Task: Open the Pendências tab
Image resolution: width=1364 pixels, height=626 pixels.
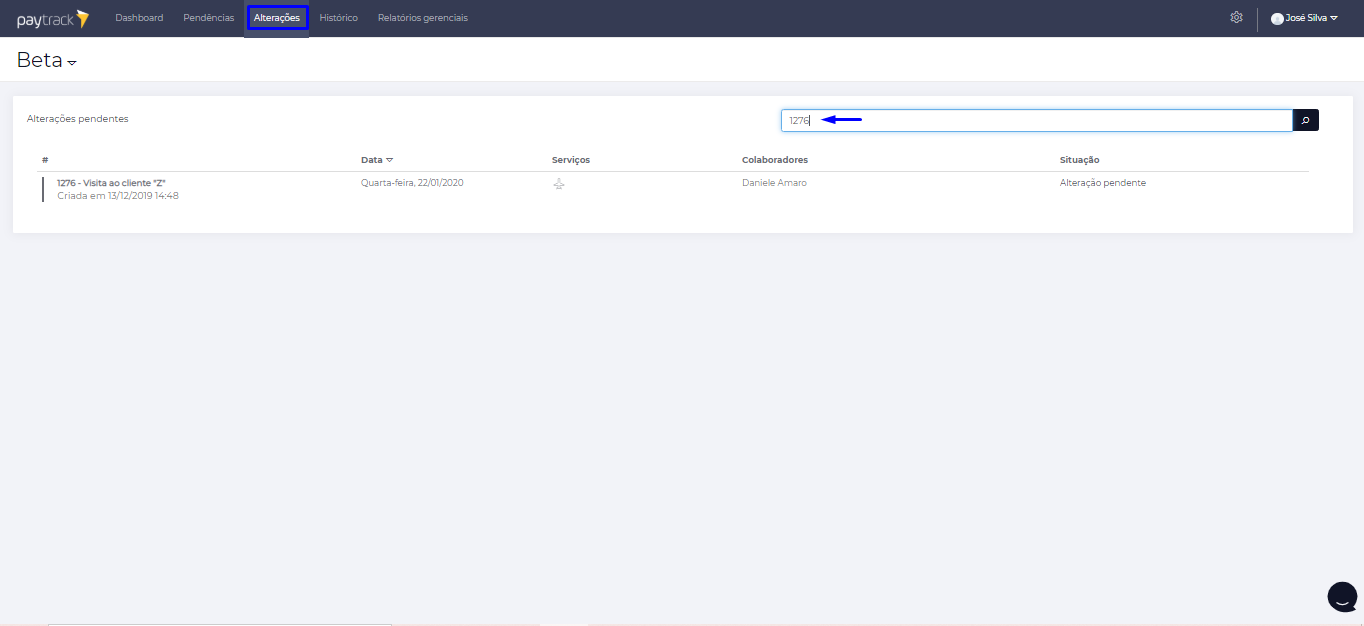Action: coord(208,18)
